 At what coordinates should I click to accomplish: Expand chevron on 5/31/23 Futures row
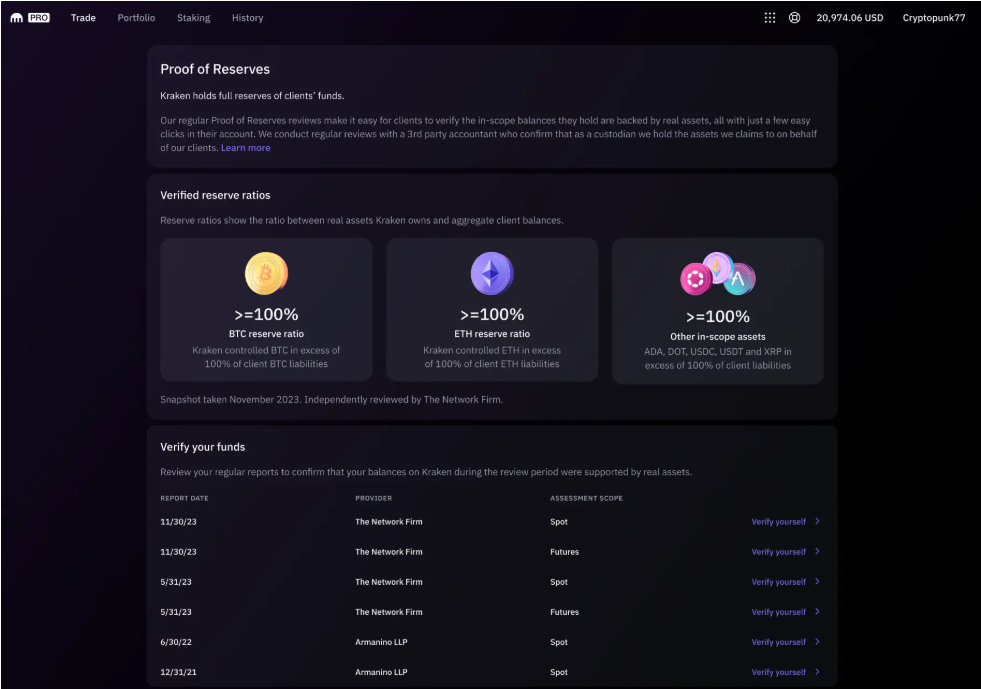coord(817,611)
